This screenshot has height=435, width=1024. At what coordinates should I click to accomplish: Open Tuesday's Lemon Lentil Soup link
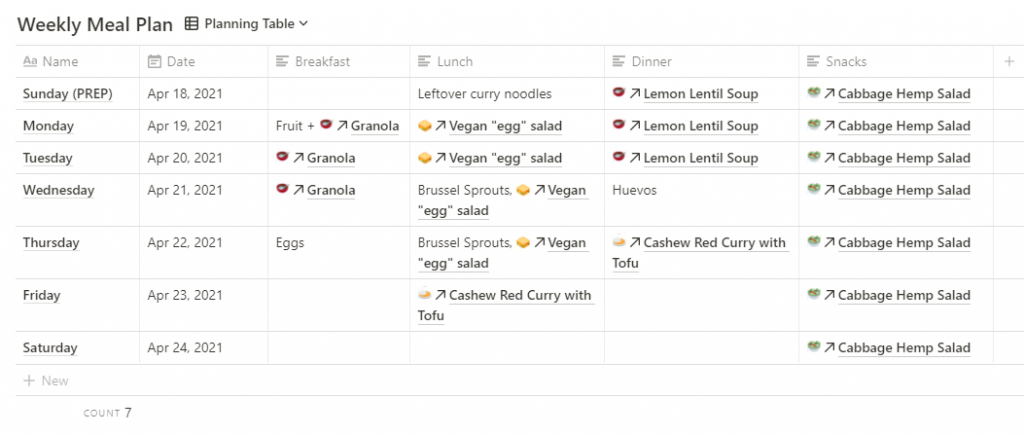tap(701, 158)
